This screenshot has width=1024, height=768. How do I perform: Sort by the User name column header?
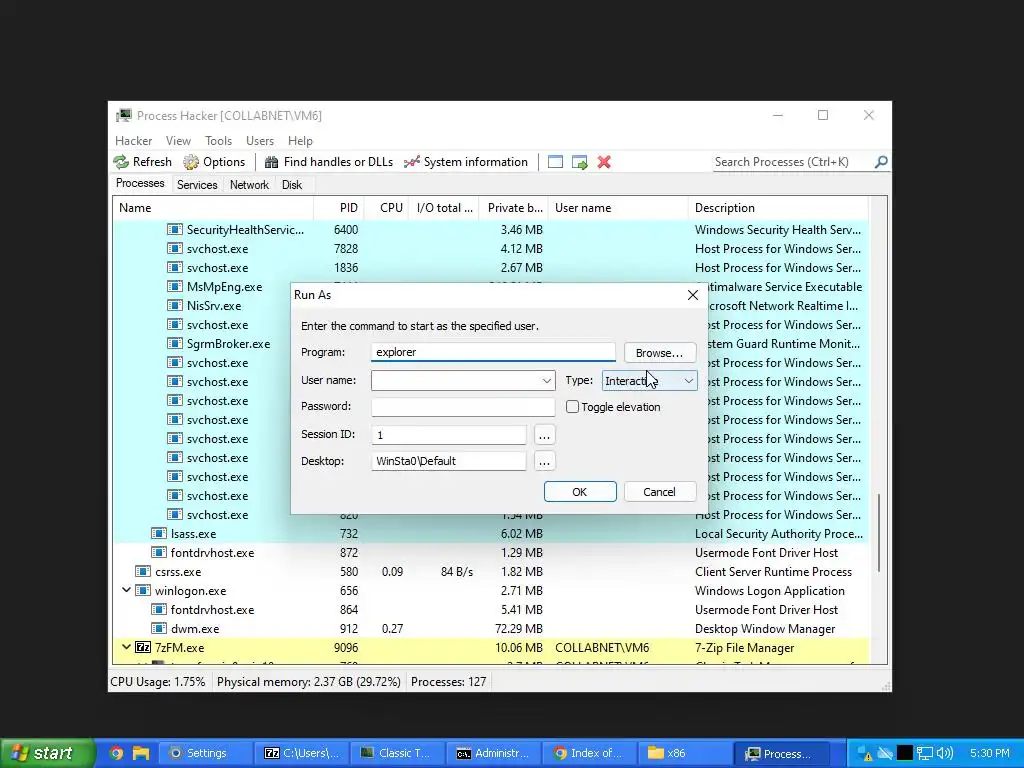coord(618,208)
